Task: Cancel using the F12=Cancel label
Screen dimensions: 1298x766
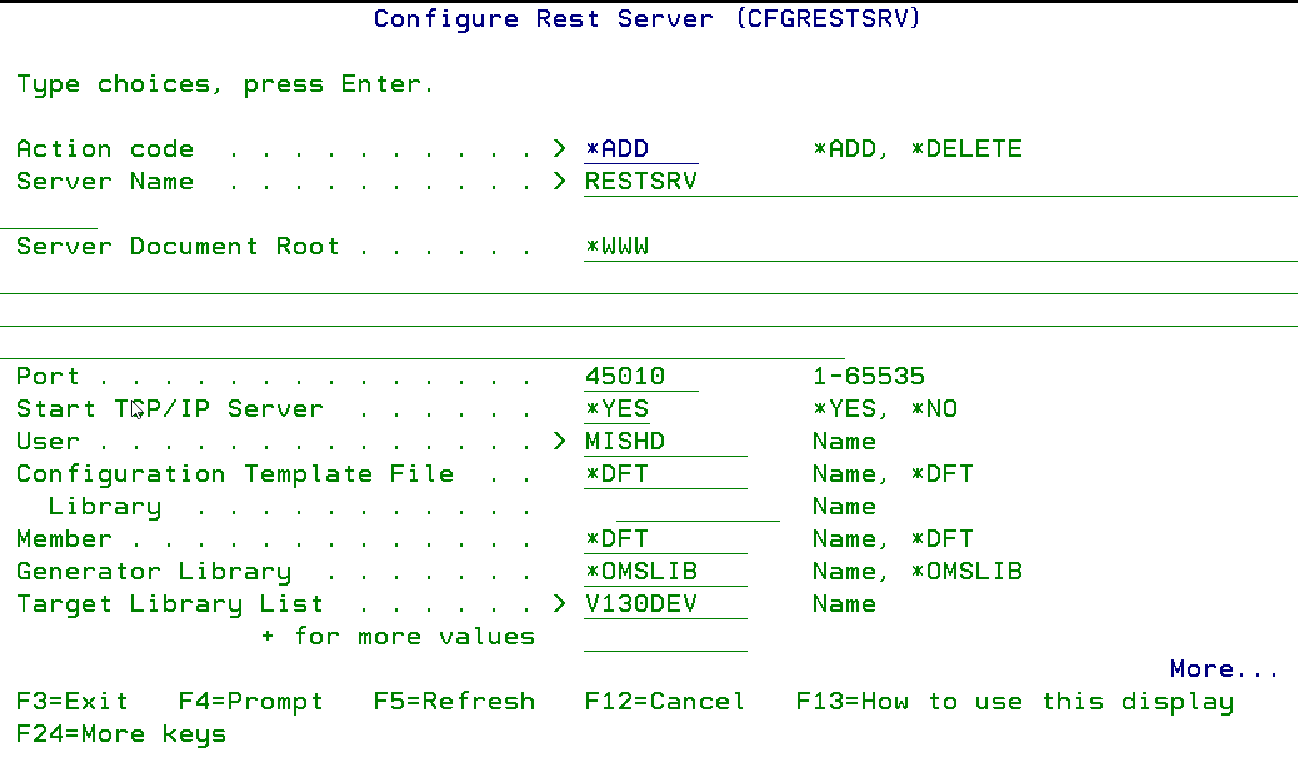Action: (664, 702)
